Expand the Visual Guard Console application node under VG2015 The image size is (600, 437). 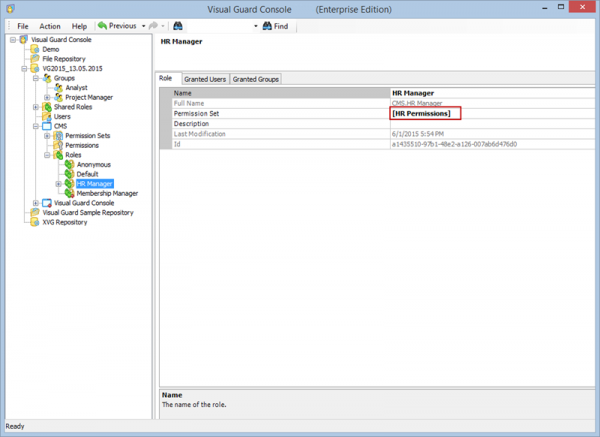pos(36,203)
